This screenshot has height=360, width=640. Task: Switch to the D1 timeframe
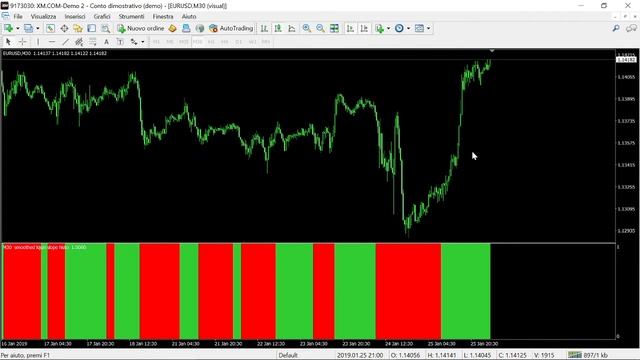pyautogui.click(x=238, y=42)
